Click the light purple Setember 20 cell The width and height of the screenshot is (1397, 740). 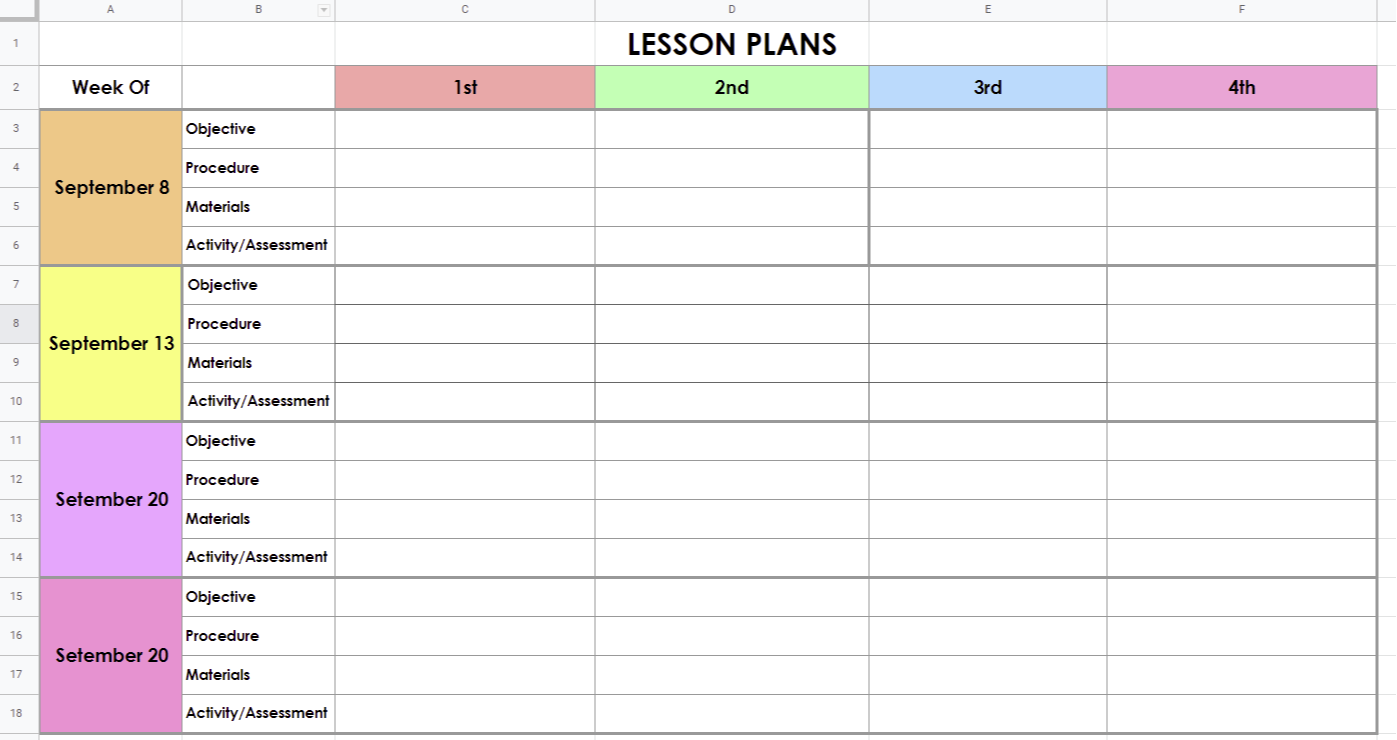110,499
